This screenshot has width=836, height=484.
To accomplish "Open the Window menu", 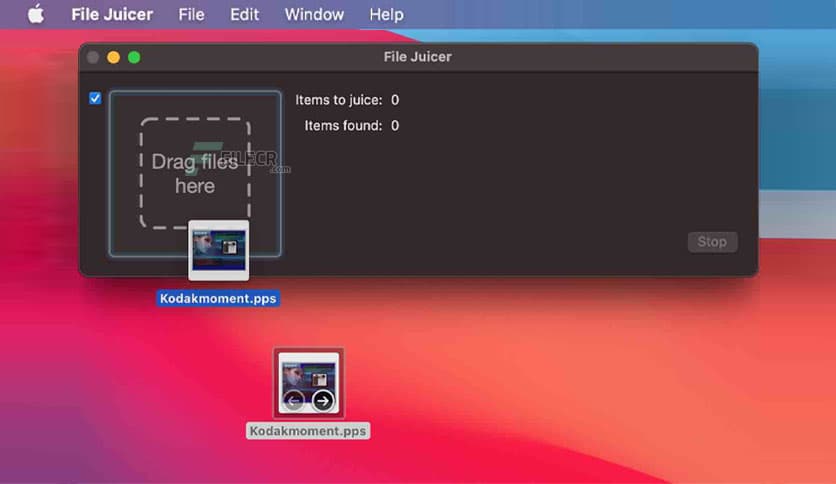I will 314,14.
